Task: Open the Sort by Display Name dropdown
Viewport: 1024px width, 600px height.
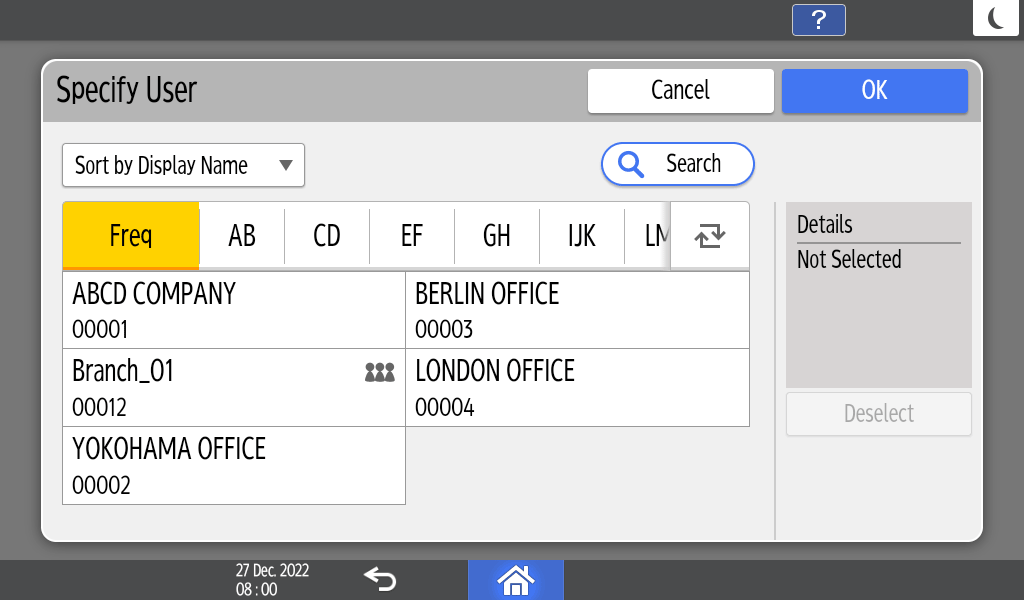Action: pos(183,165)
